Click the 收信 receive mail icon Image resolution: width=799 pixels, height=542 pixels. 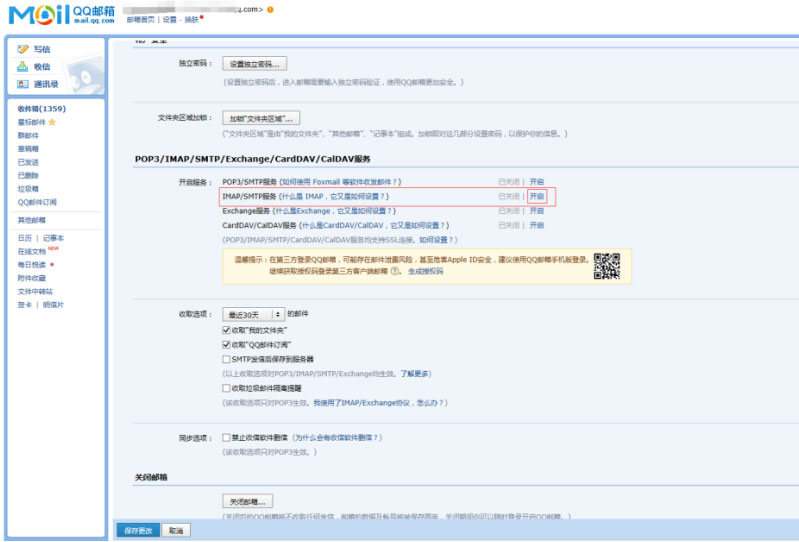pos(23,67)
